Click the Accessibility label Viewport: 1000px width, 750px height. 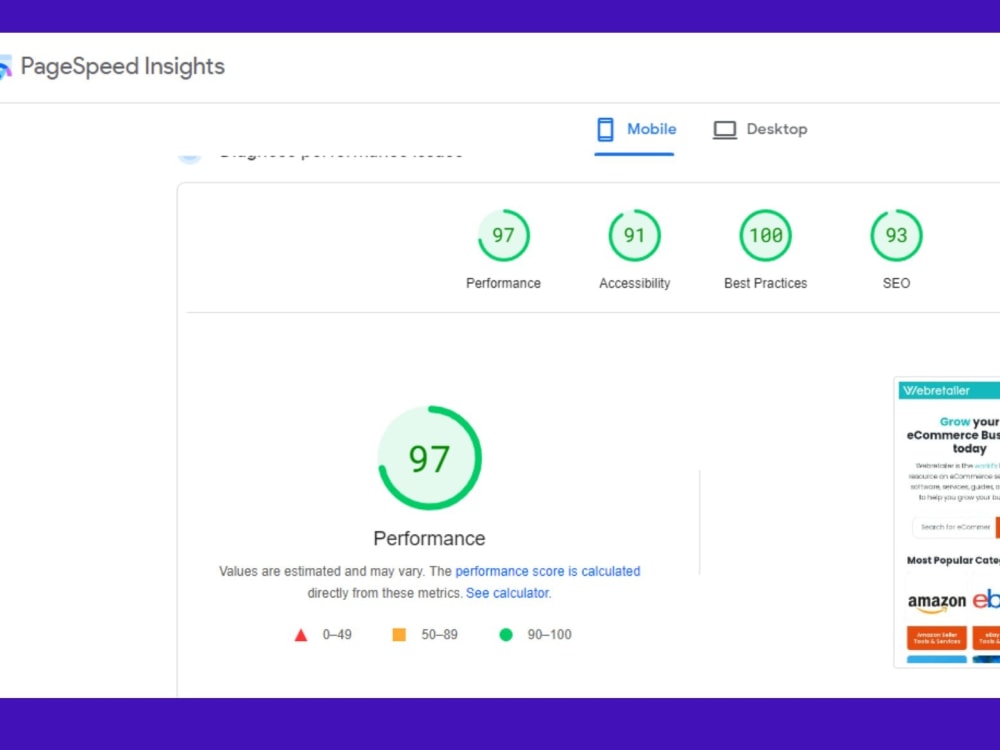635,283
